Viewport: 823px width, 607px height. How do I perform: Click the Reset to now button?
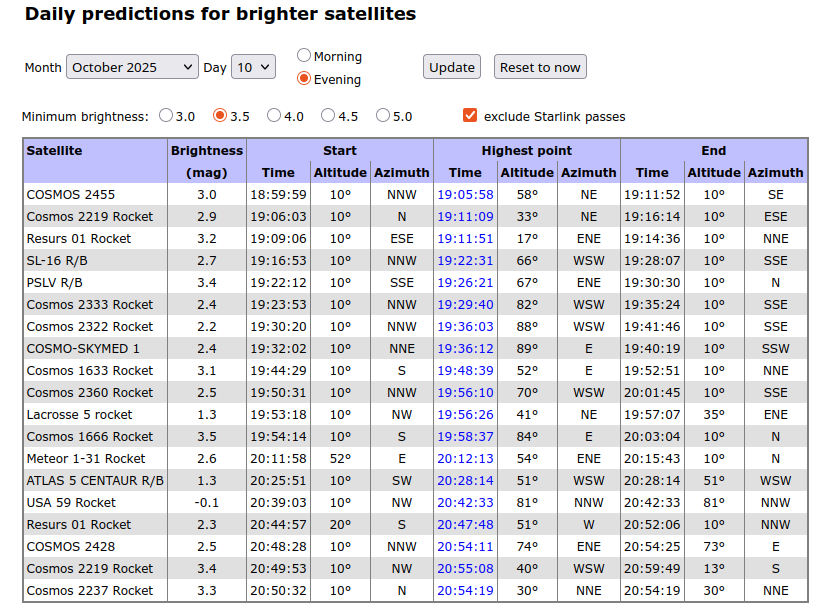tap(540, 67)
